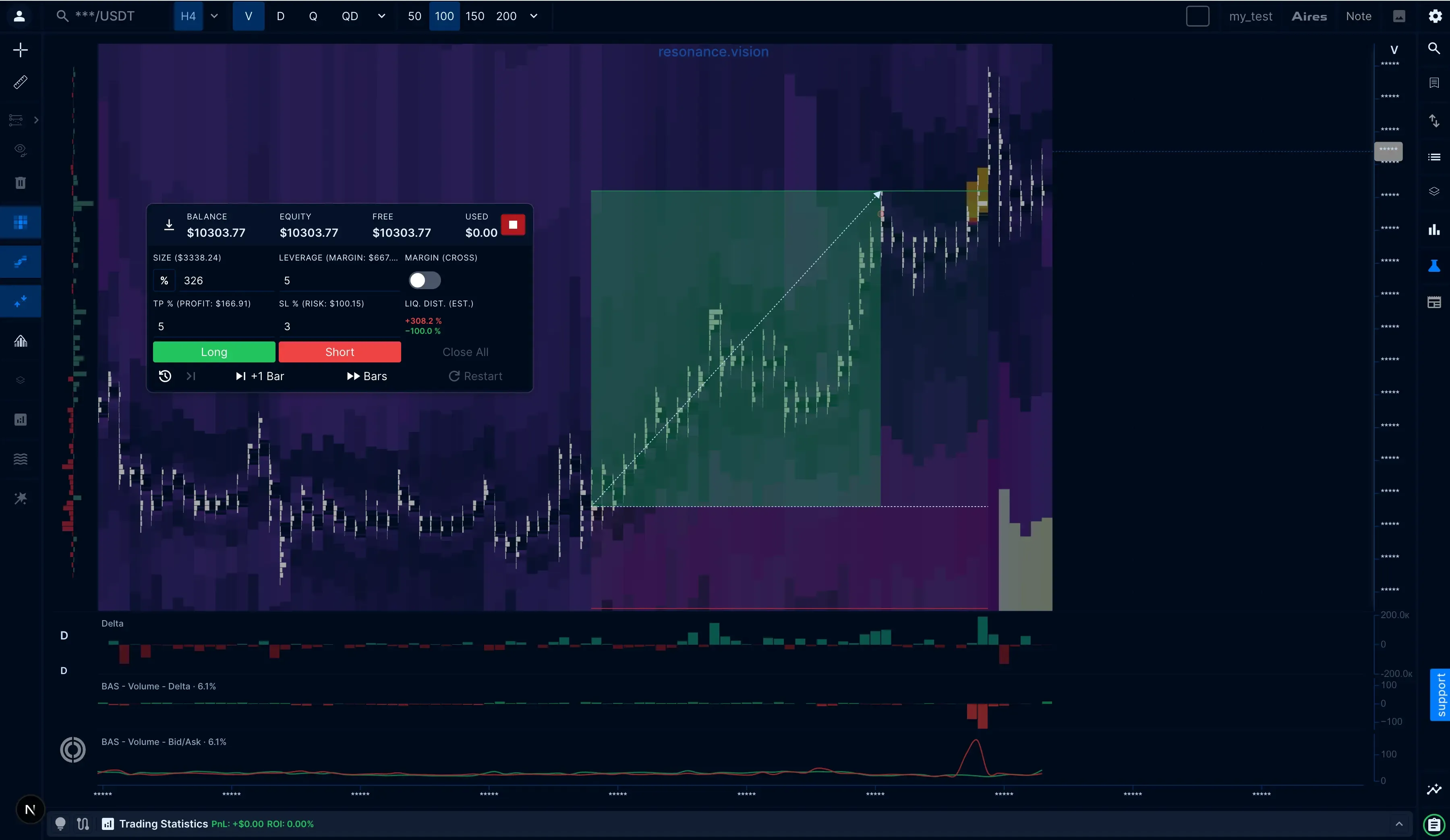Viewport: 1450px width, 840px height.
Task: Open the layers icon in right sidebar
Action: (x=1434, y=191)
